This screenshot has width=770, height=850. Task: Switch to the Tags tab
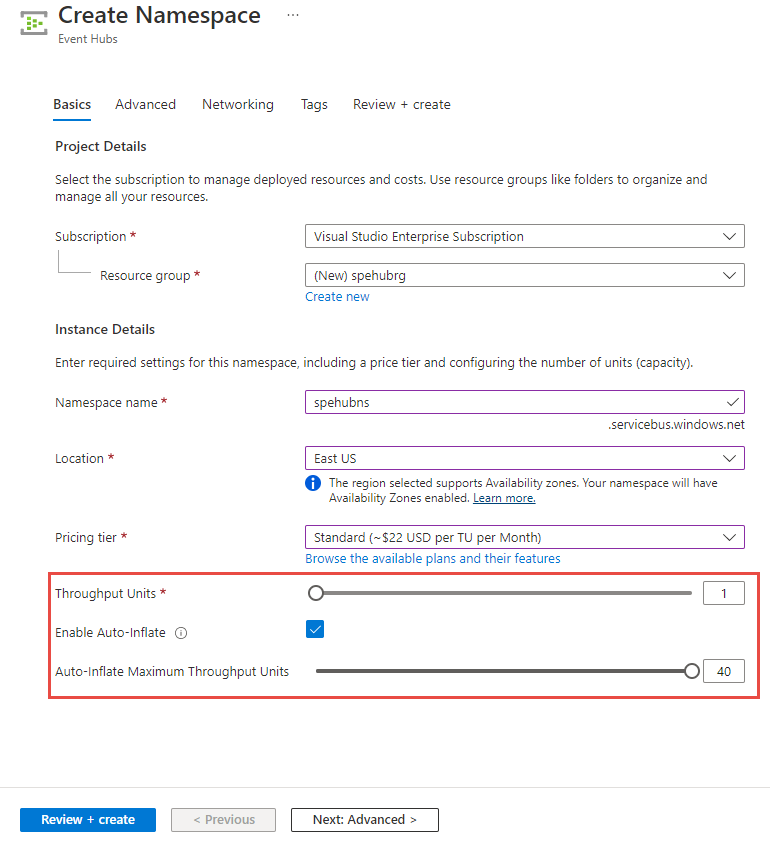pyautogui.click(x=313, y=104)
